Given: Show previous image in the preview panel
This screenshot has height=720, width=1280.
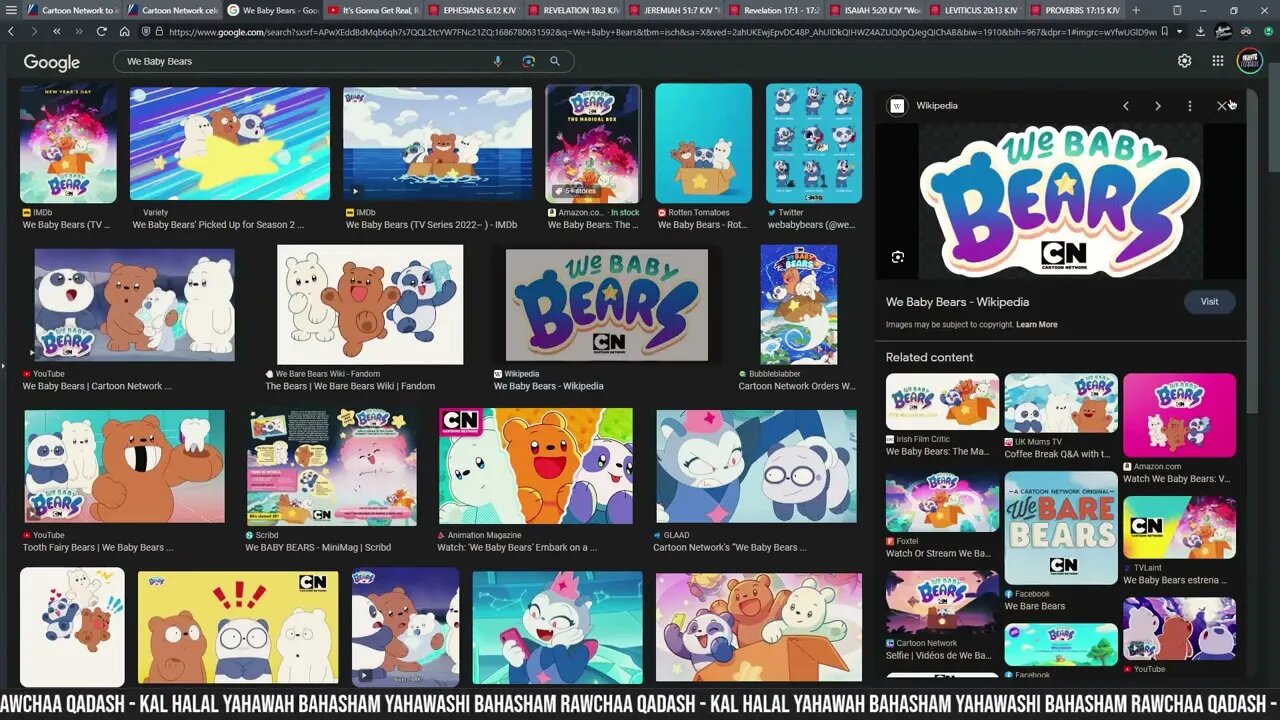Looking at the screenshot, I should coord(1126,105).
